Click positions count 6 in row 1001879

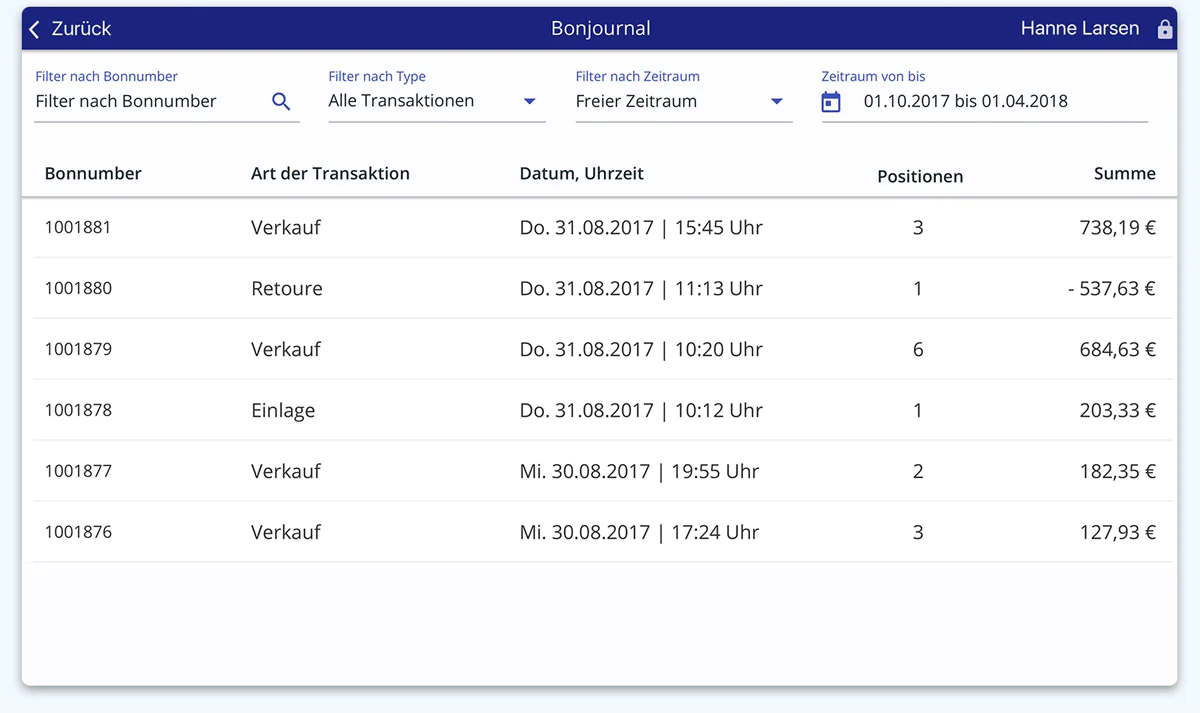click(x=918, y=350)
